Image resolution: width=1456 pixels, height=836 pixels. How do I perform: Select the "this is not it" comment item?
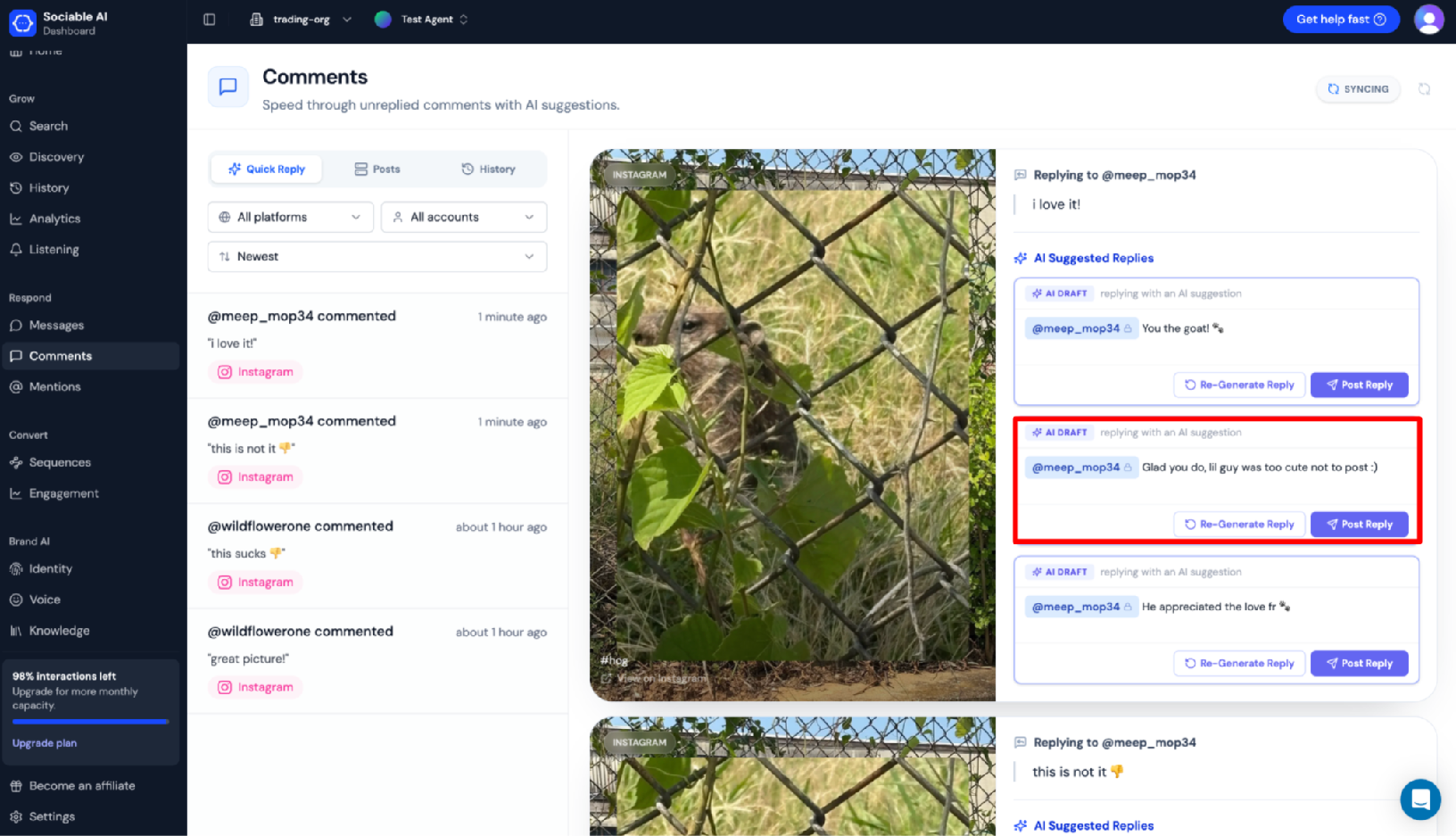click(377, 451)
